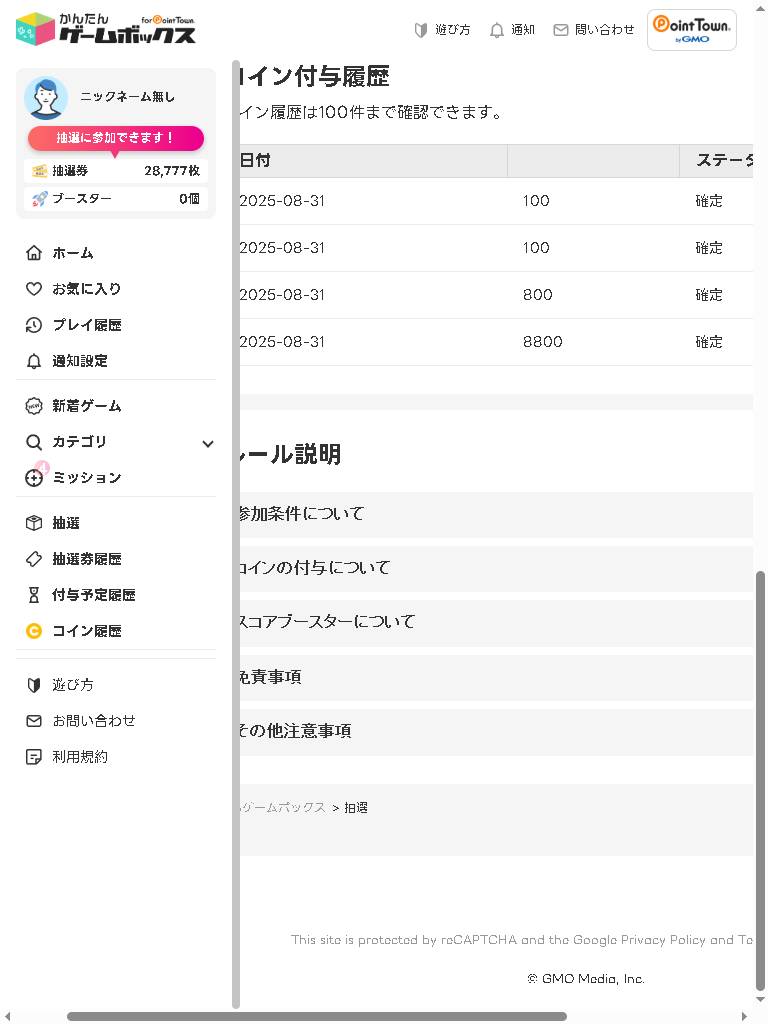Click the user avatar image
Screen dimensions: 768x1024
click(46, 98)
